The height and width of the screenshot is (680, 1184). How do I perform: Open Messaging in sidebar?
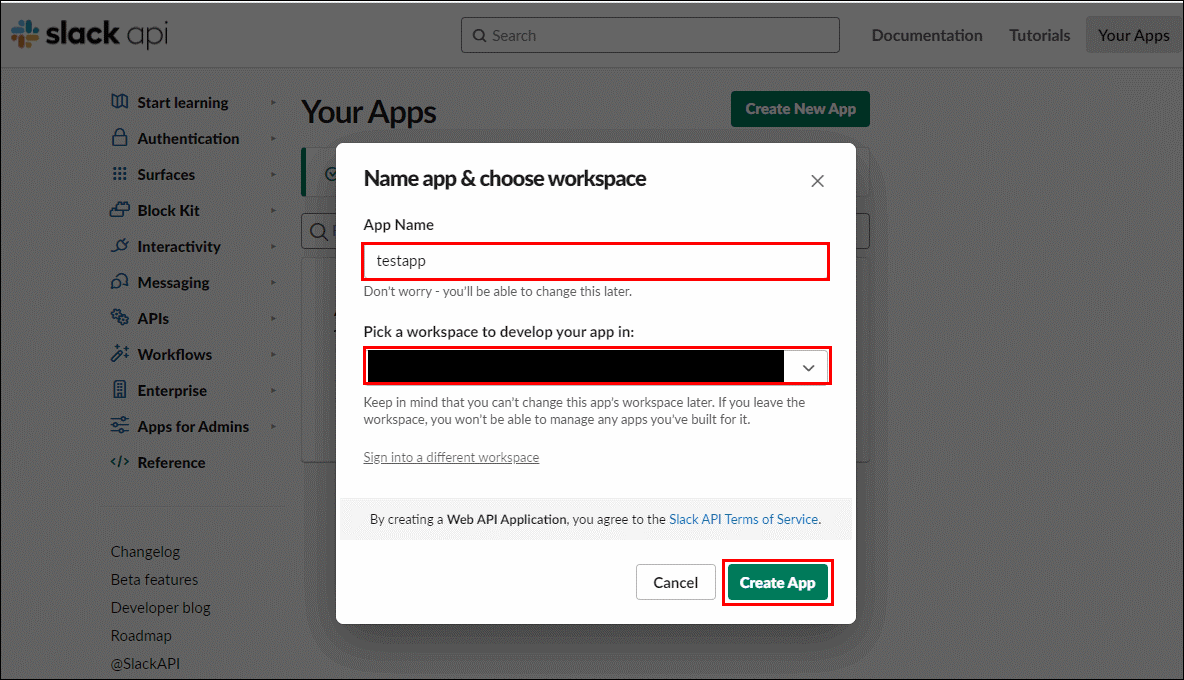pyautogui.click(x=173, y=282)
